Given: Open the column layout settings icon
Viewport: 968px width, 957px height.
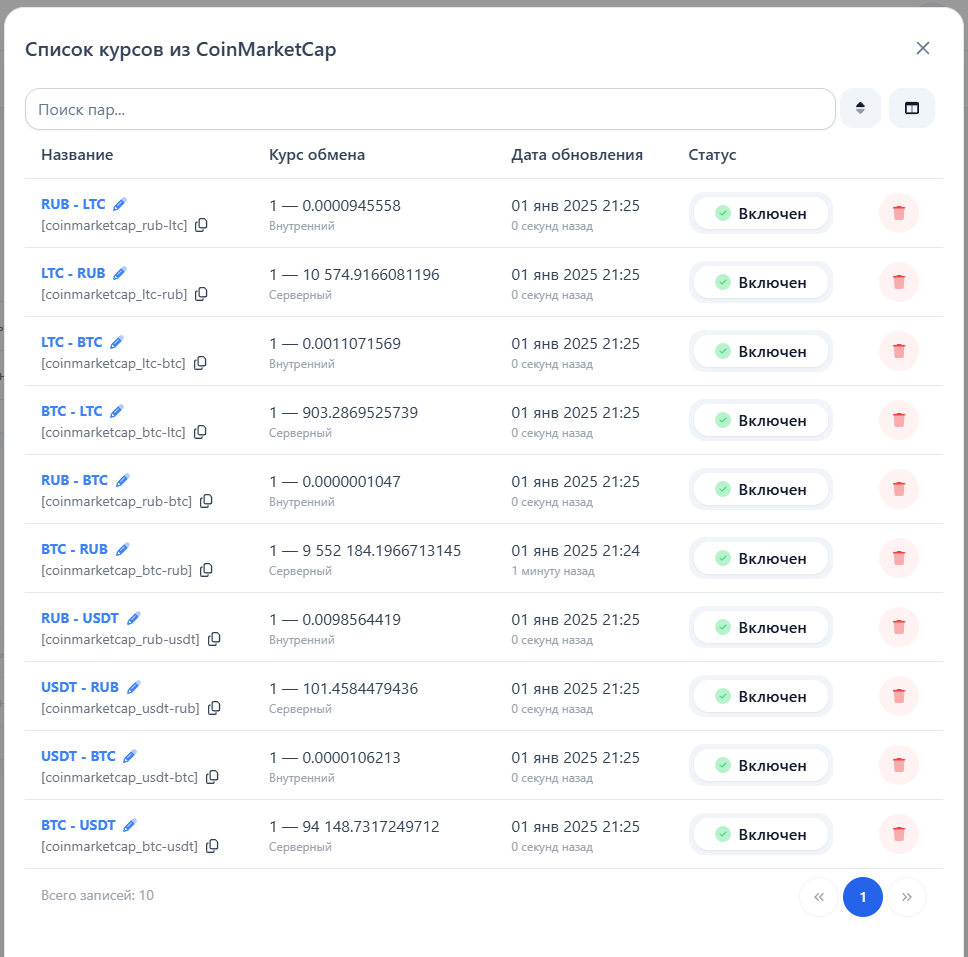Looking at the screenshot, I should (911, 108).
